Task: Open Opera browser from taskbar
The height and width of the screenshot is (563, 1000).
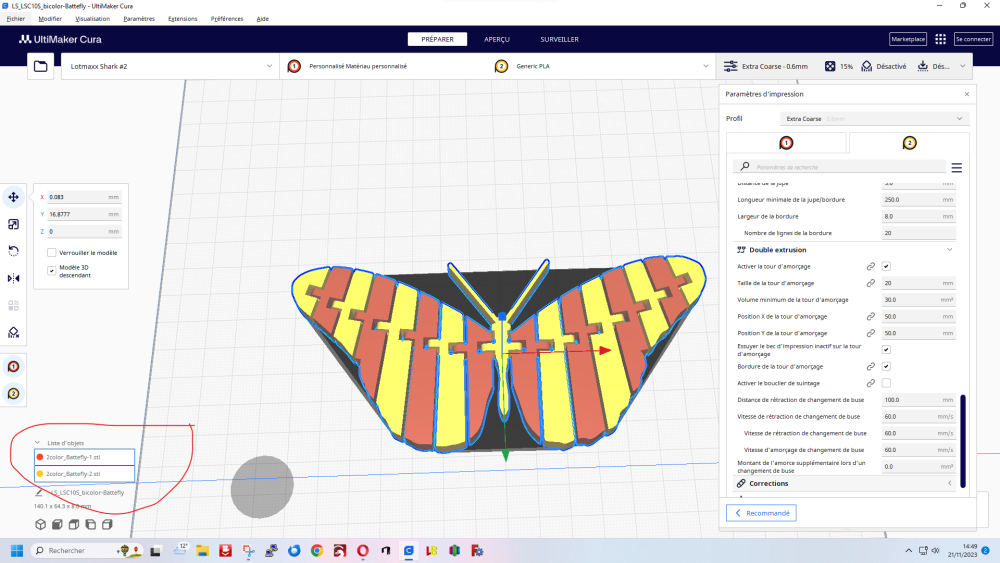Action: 362,550
